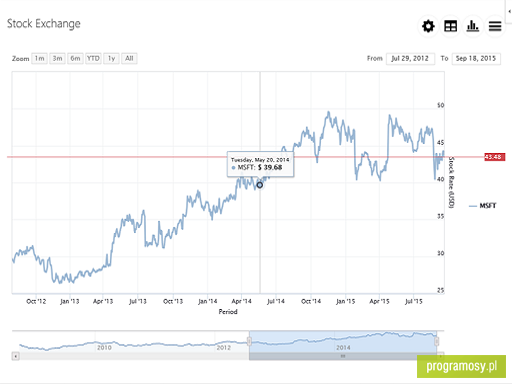Toggle the MSFT series in legend

482,206
